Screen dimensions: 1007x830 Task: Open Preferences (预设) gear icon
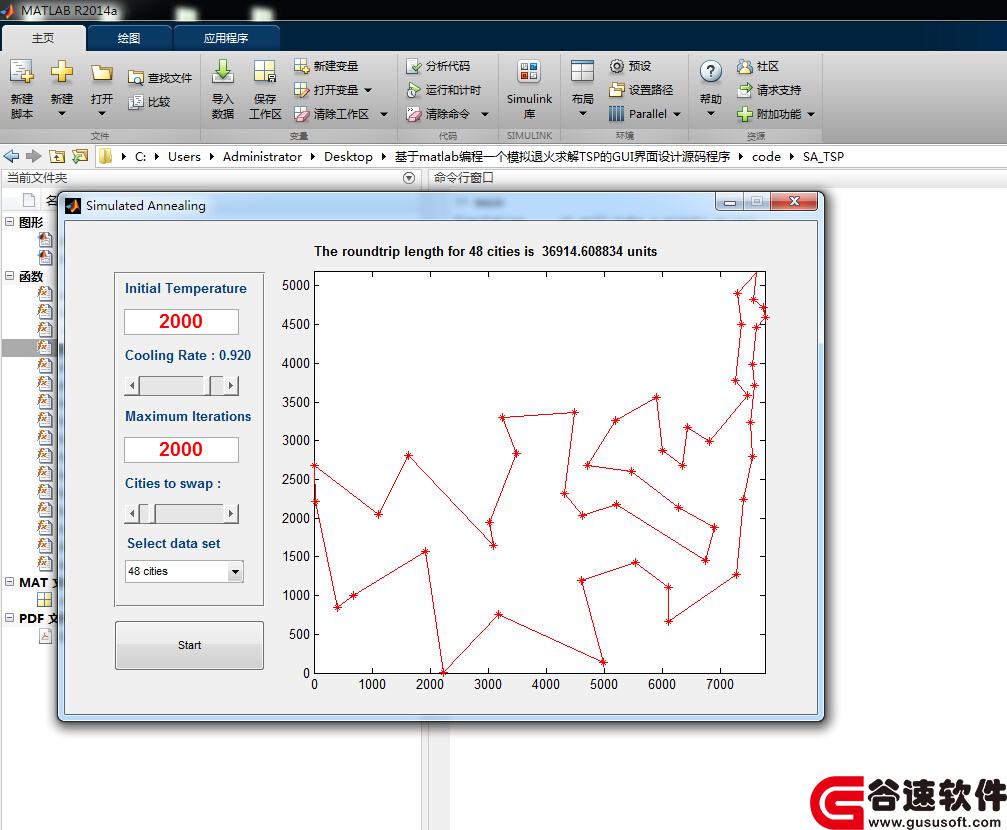click(617, 66)
